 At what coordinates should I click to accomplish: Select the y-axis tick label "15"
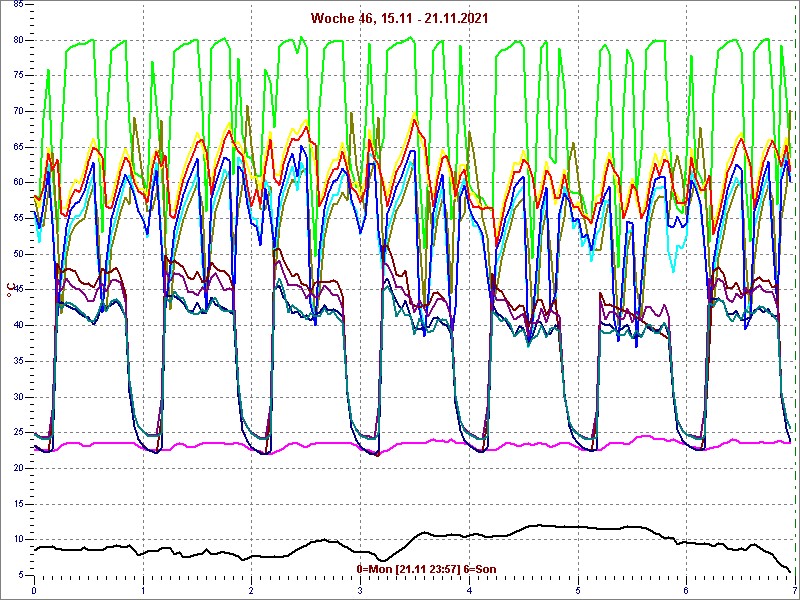coord(17,504)
